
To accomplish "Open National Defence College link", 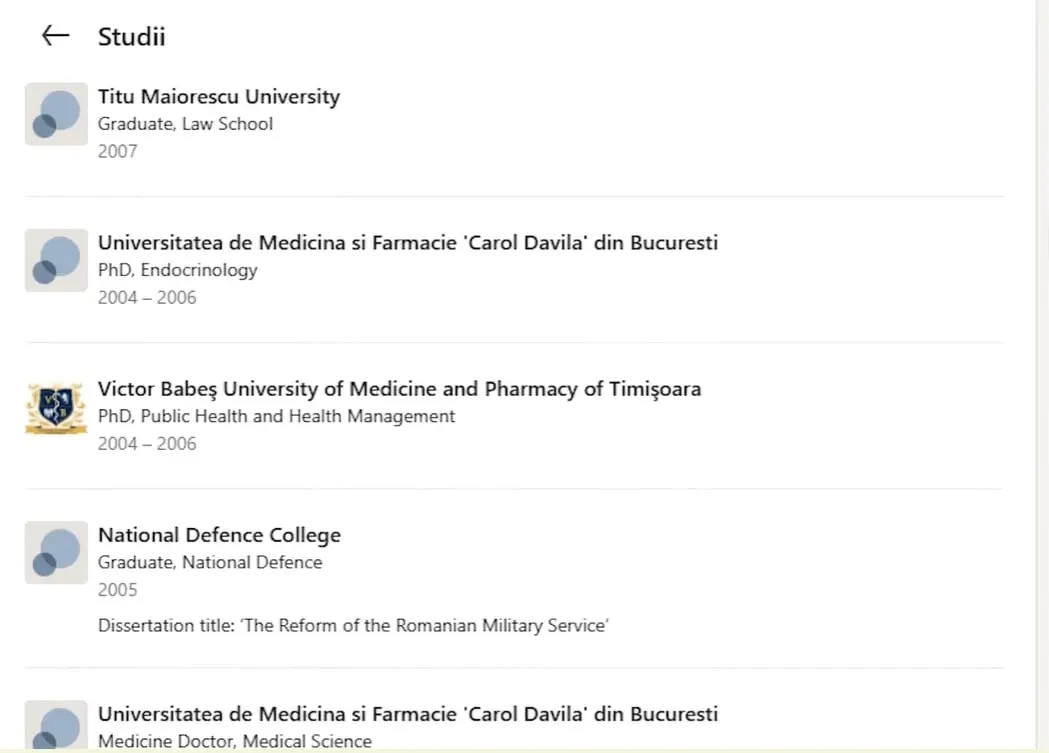I will click(x=219, y=535).
